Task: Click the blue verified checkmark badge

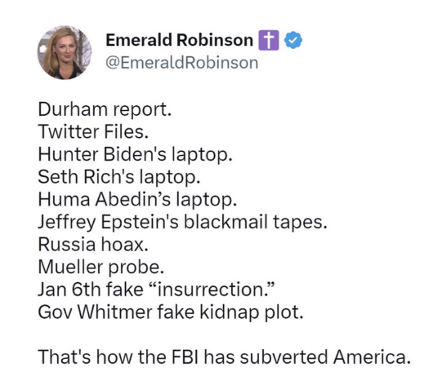Action: (x=293, y=40)
